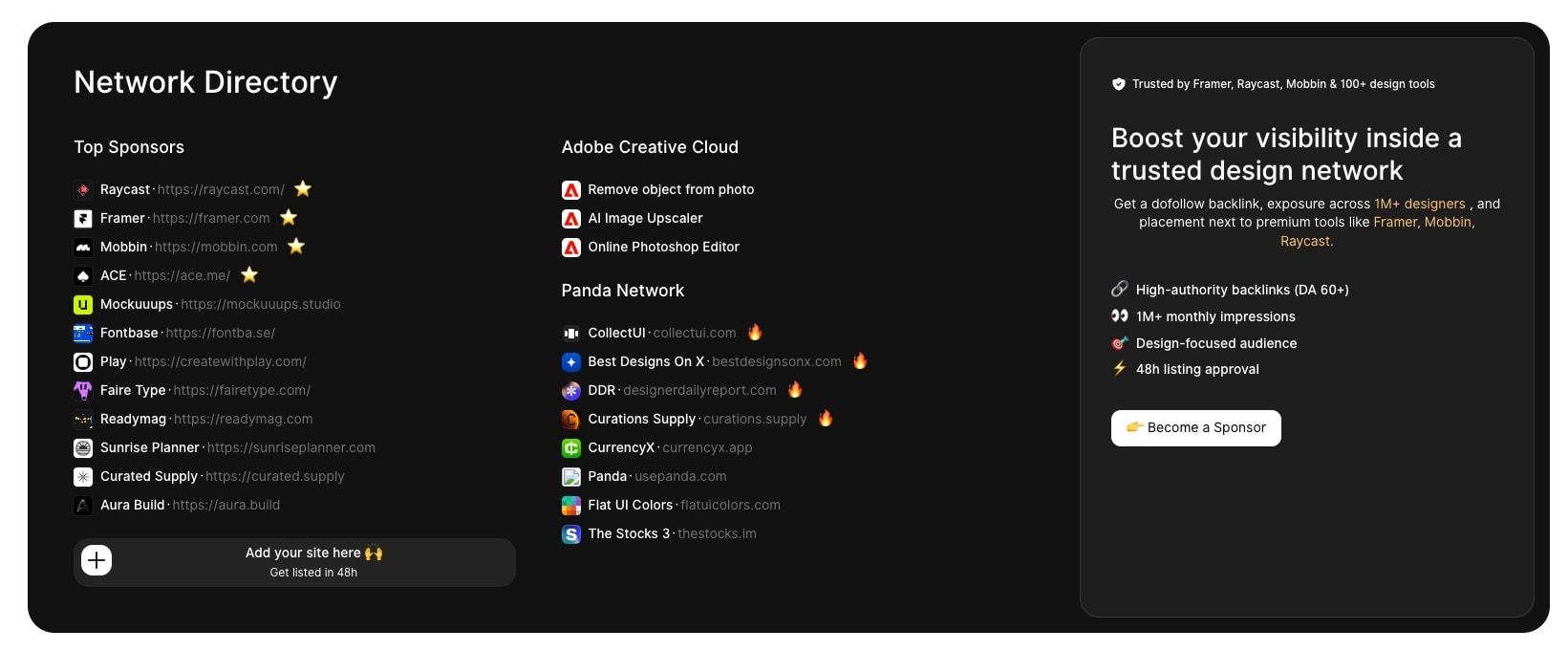Click the purple Faire Type icon
The height and width of the screenshot is (651, 1568).
83,390
